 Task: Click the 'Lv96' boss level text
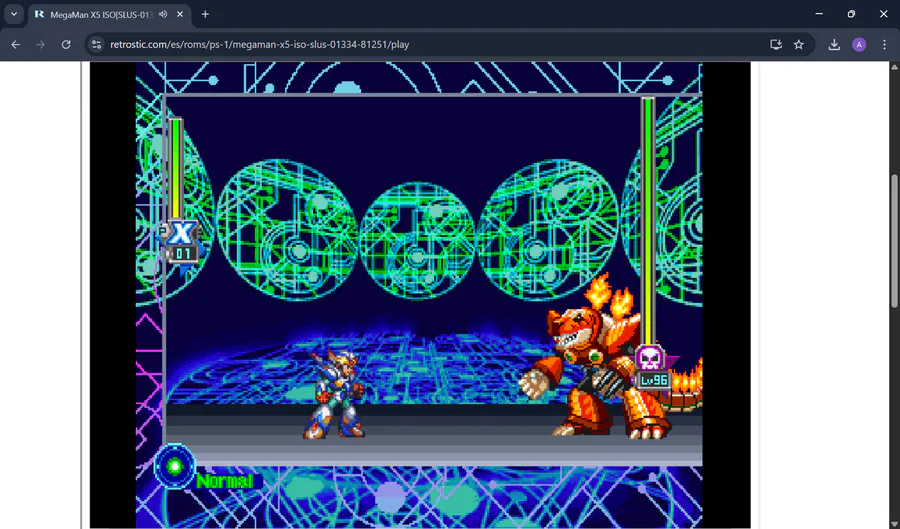click(x=654, y=380)
